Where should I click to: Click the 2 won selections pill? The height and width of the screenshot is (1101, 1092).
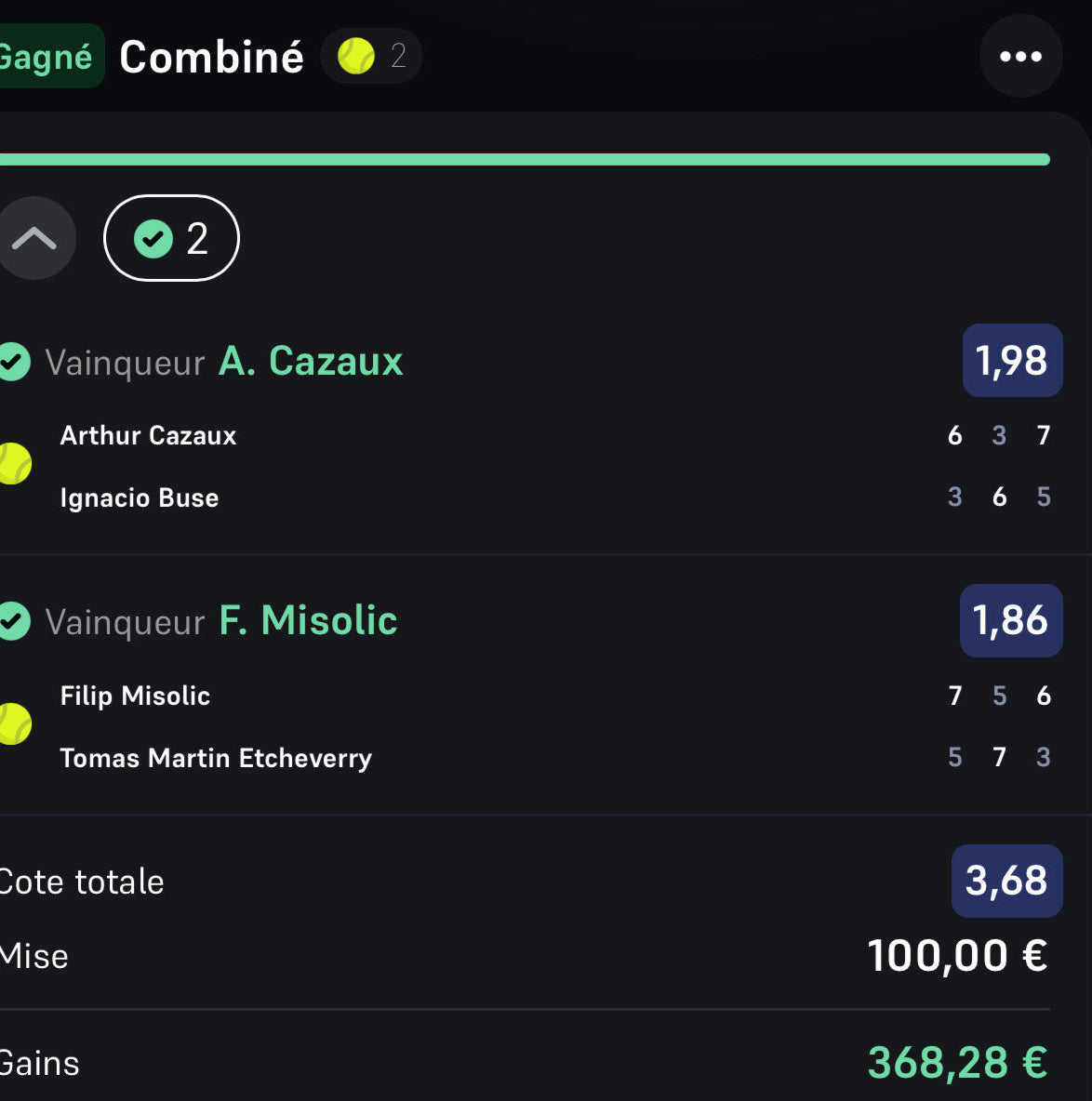(171, 239)
